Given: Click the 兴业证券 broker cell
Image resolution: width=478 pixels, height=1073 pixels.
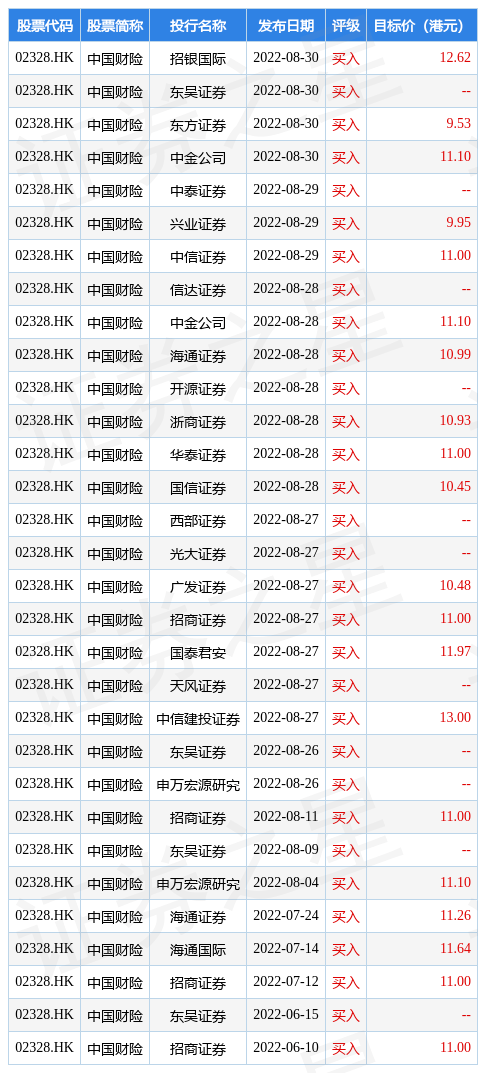Looking at the screenshot, I should [x=198, y=224].
